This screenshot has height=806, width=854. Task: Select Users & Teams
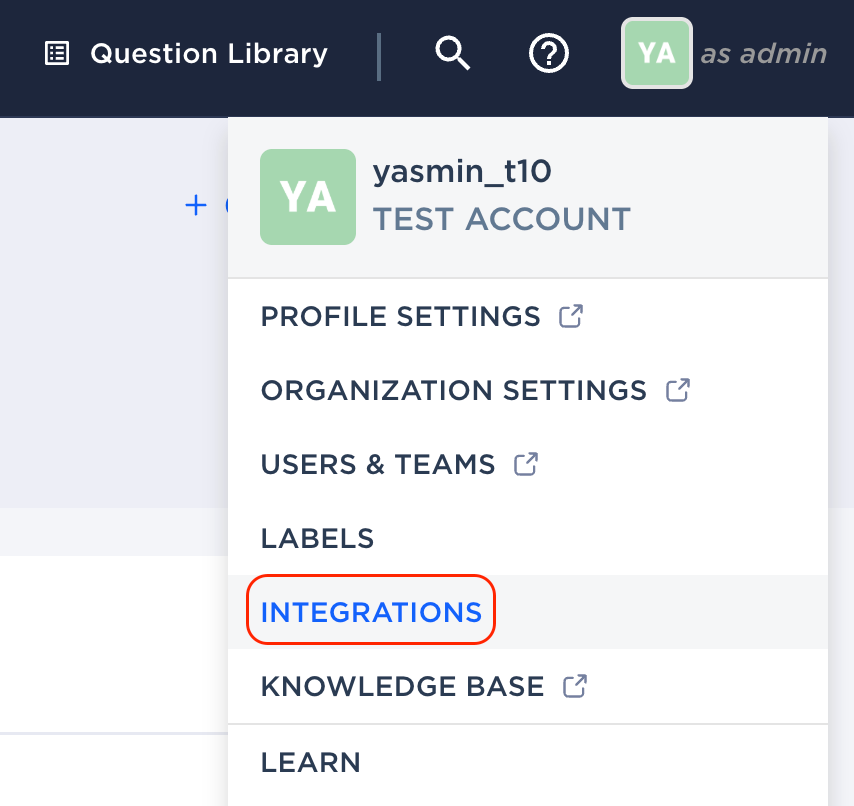click(x=378, y=464)
